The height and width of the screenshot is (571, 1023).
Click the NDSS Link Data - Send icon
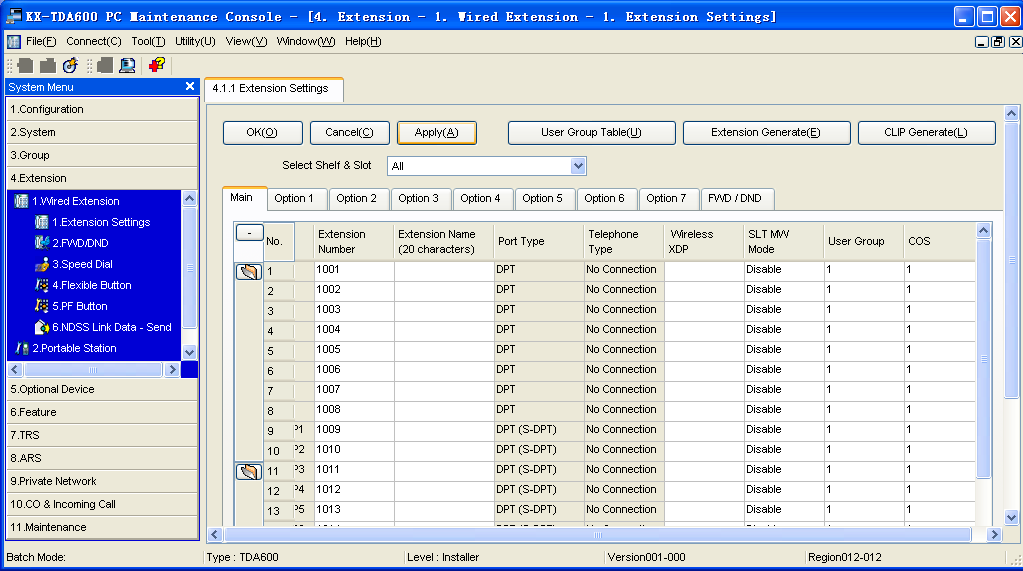point(42,327)
